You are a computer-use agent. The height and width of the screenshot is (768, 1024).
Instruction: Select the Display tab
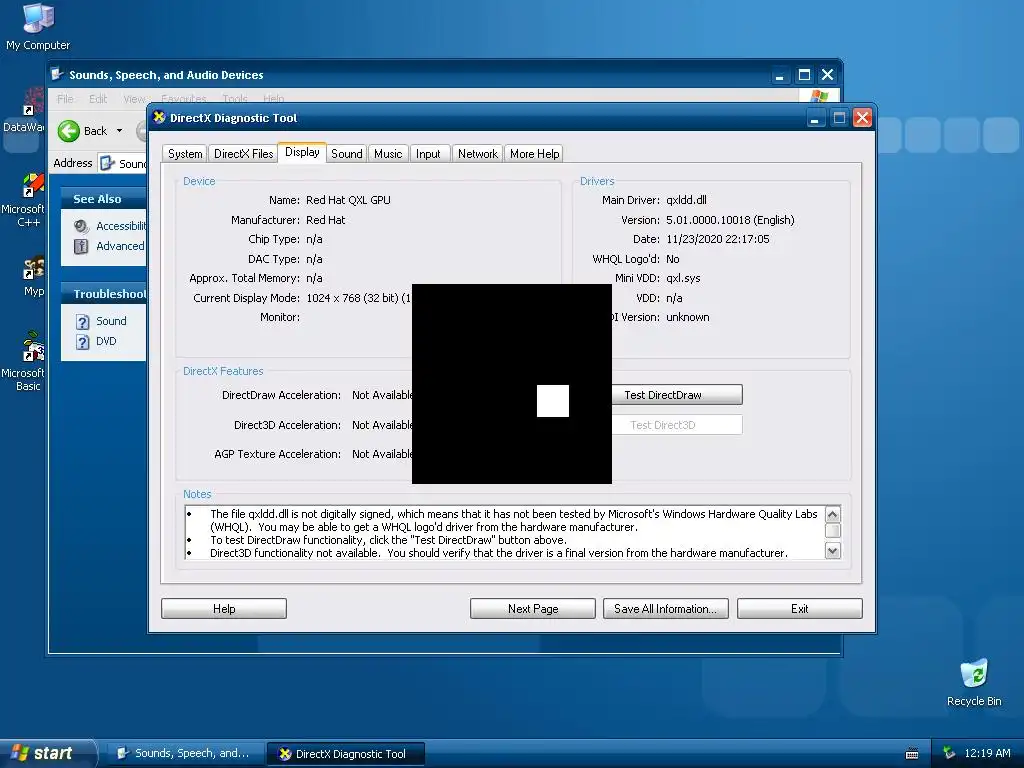pos(302,152)
